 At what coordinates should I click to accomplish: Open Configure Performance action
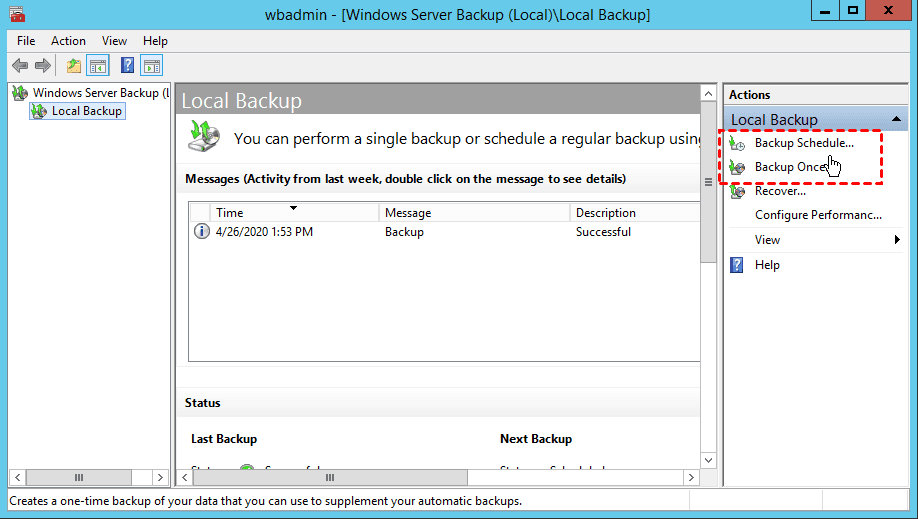[x=818, y=215]
